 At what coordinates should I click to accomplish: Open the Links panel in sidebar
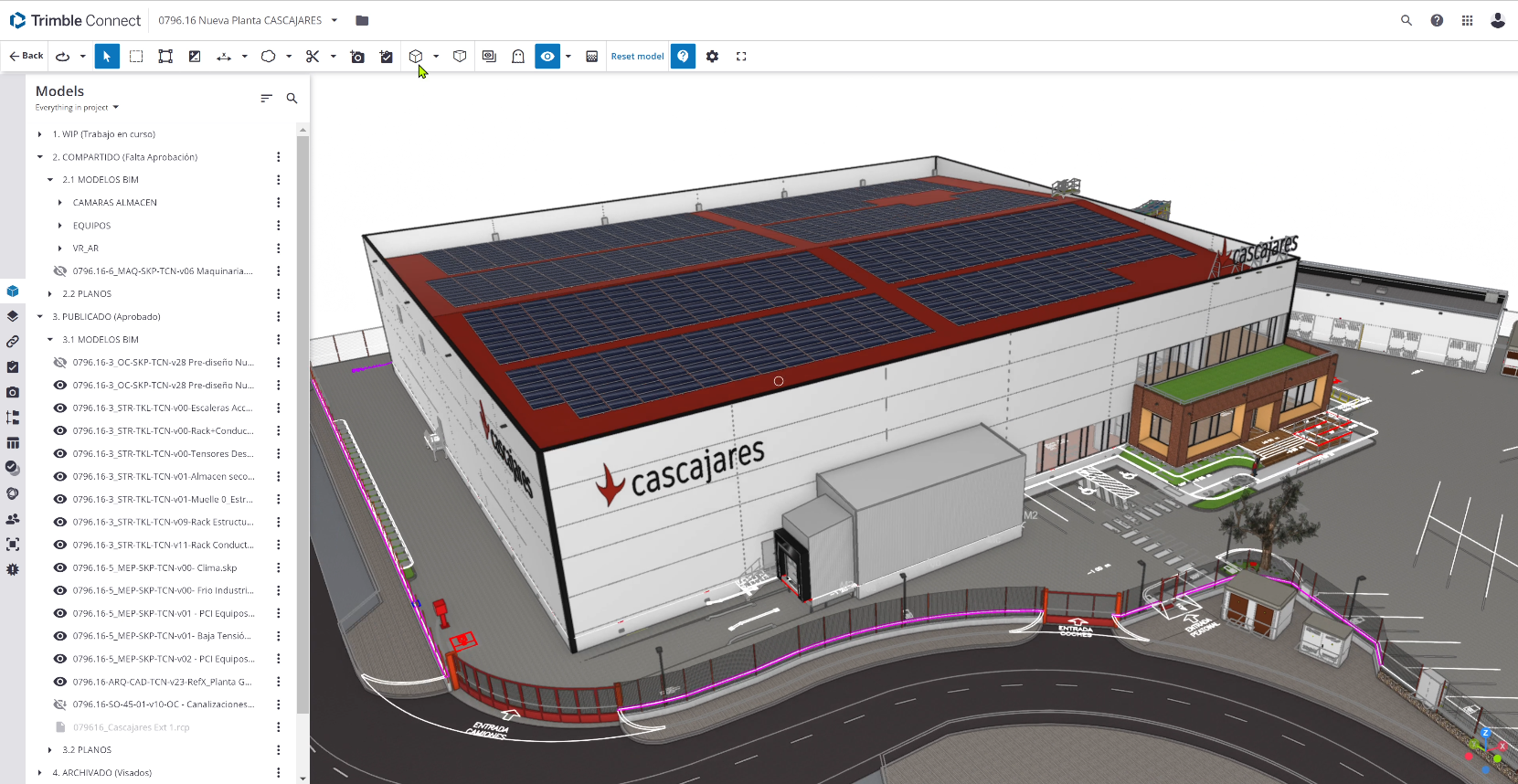click(13, 342)
